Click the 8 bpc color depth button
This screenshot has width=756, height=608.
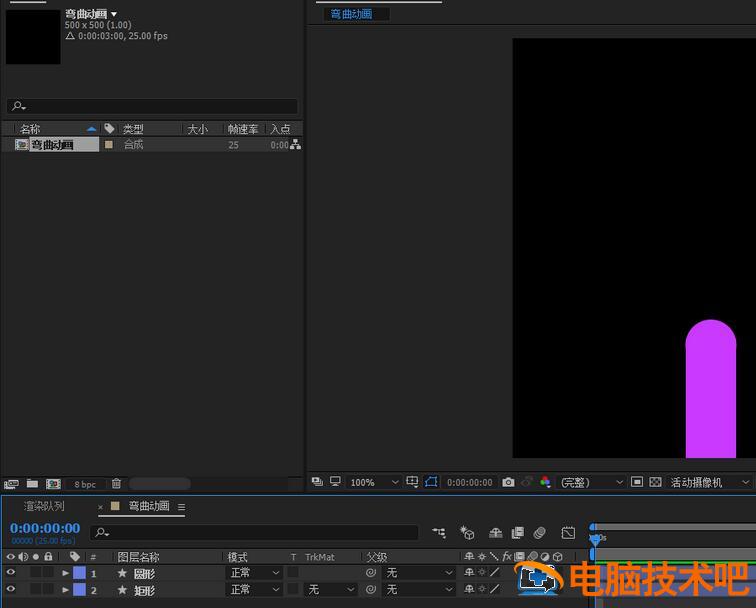pos(85,484)
